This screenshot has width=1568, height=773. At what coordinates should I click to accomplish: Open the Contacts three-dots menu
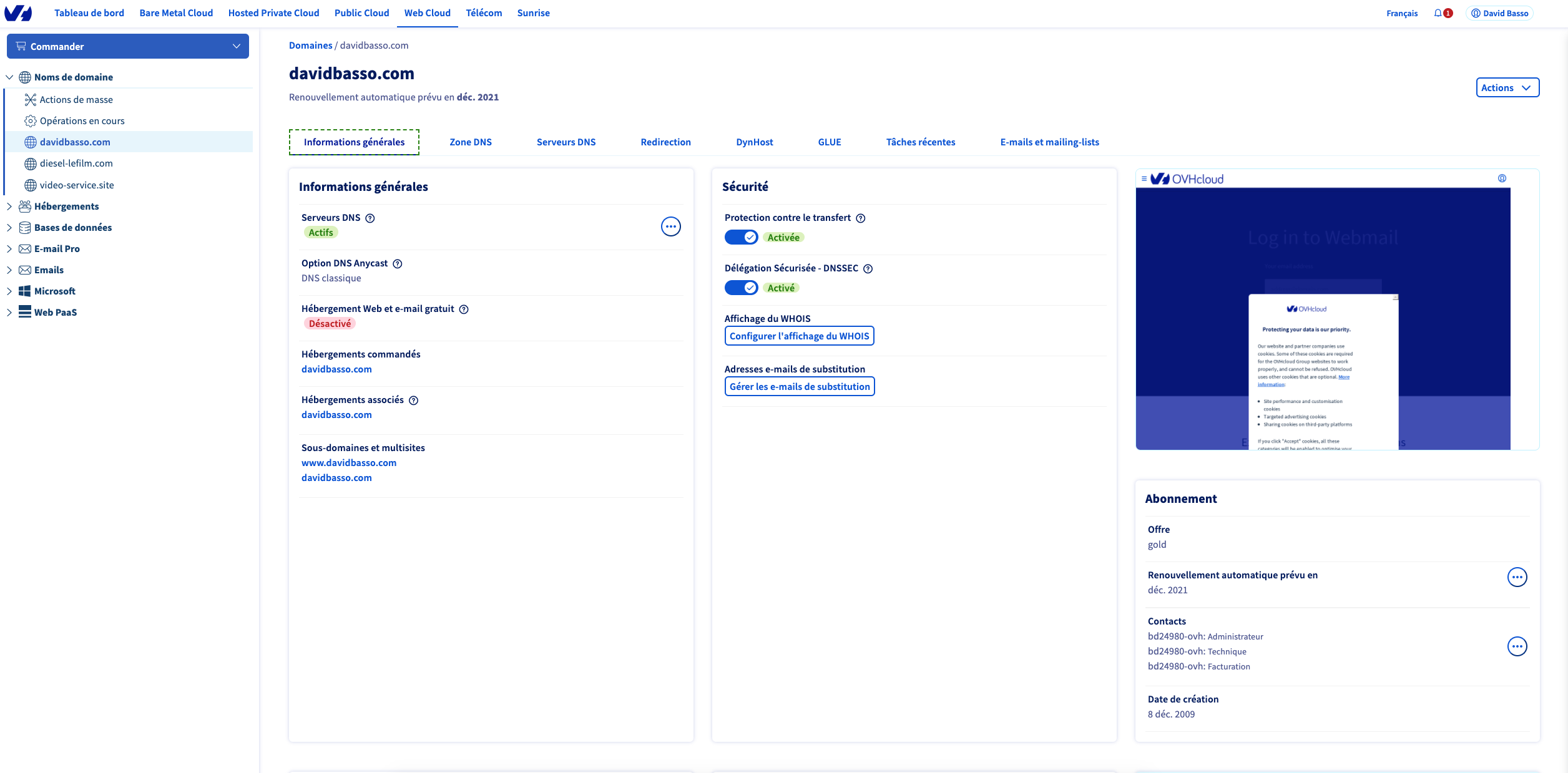[x=1517, y=646]
